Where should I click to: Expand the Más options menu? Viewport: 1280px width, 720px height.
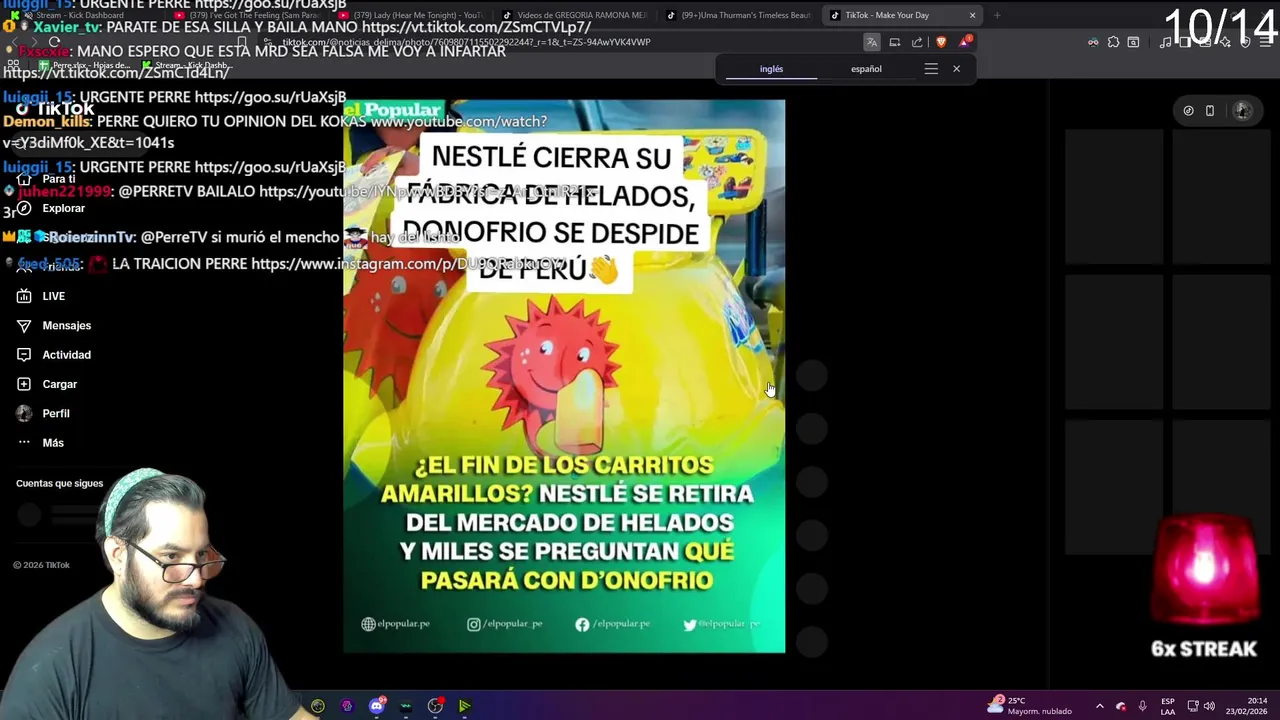click(x=41, y=443)
